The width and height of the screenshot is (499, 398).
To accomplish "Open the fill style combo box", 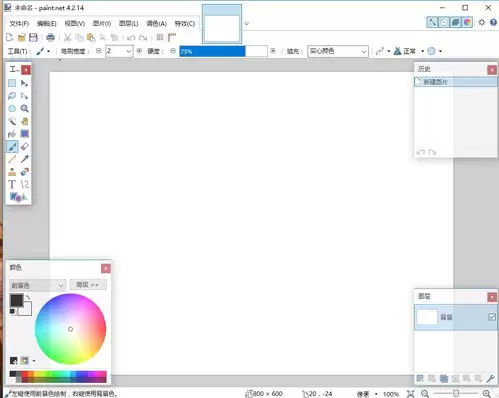I will click(338, 51).
